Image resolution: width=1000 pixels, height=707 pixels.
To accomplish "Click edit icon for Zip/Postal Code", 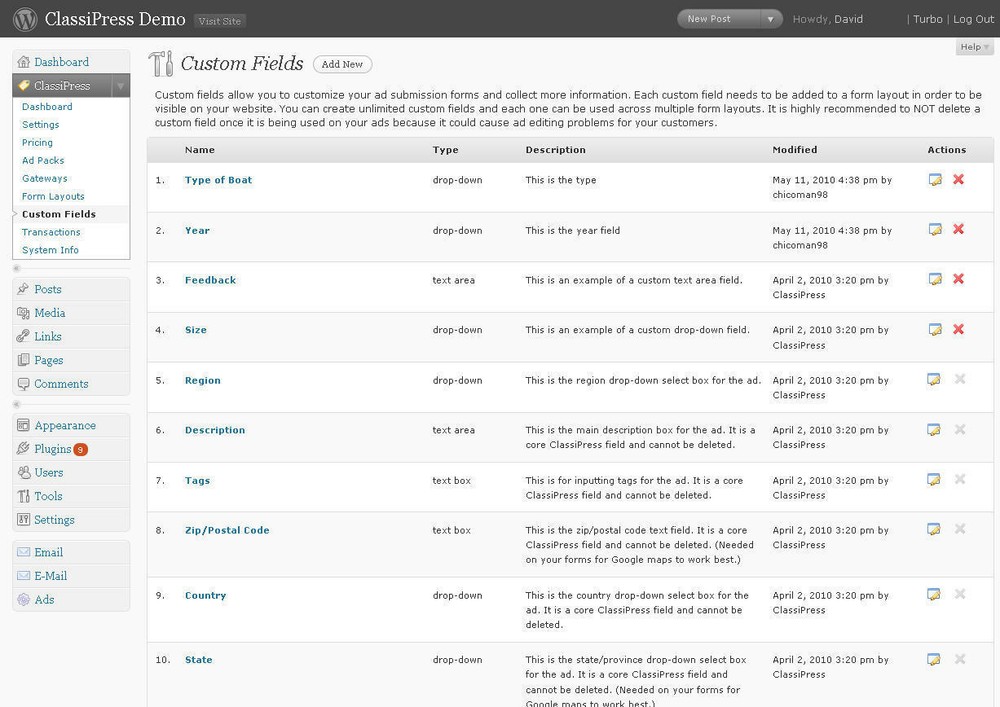I will [934, 529].
